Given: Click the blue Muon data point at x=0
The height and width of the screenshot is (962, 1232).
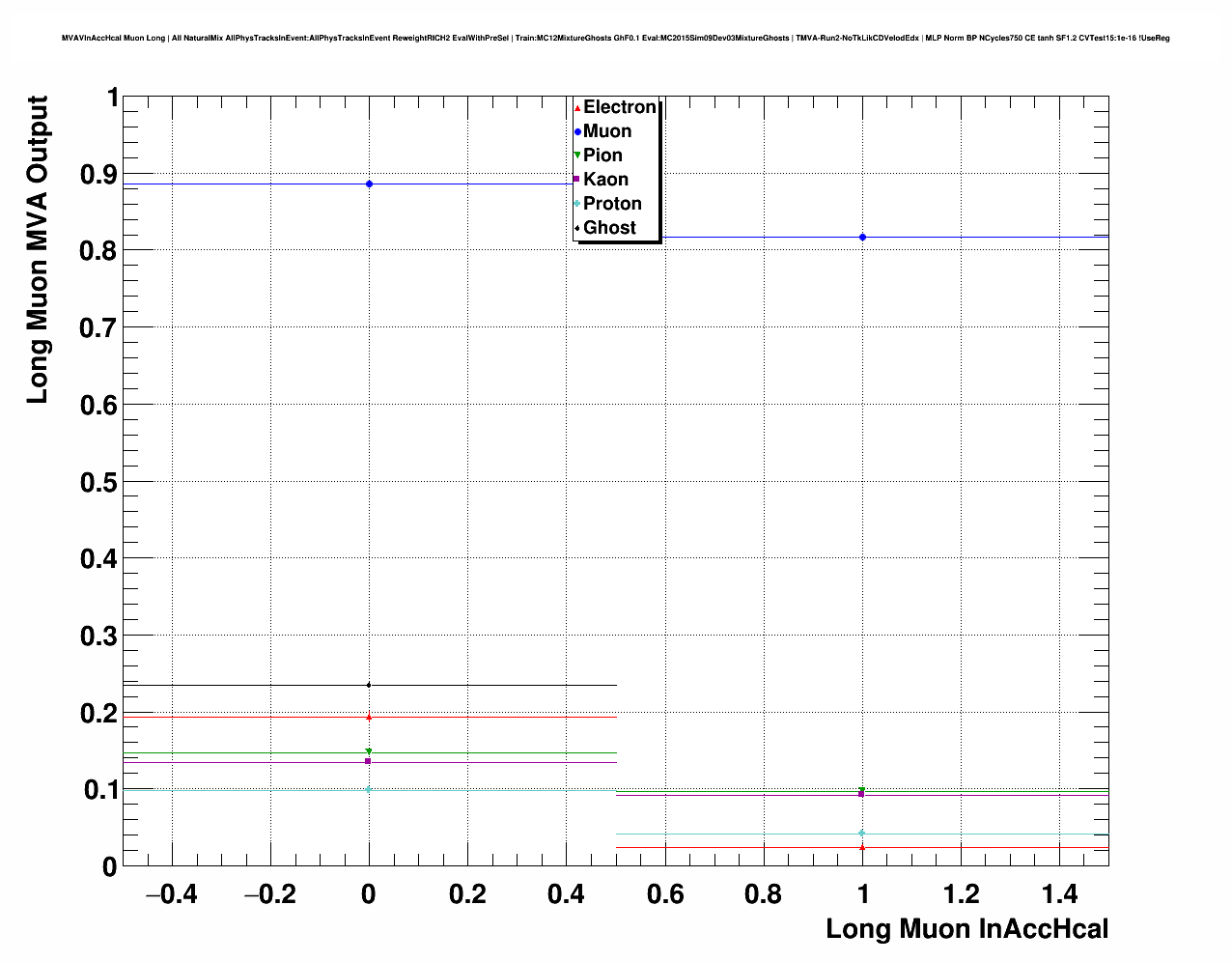Looking at the screenshot, I should [369, 184].
